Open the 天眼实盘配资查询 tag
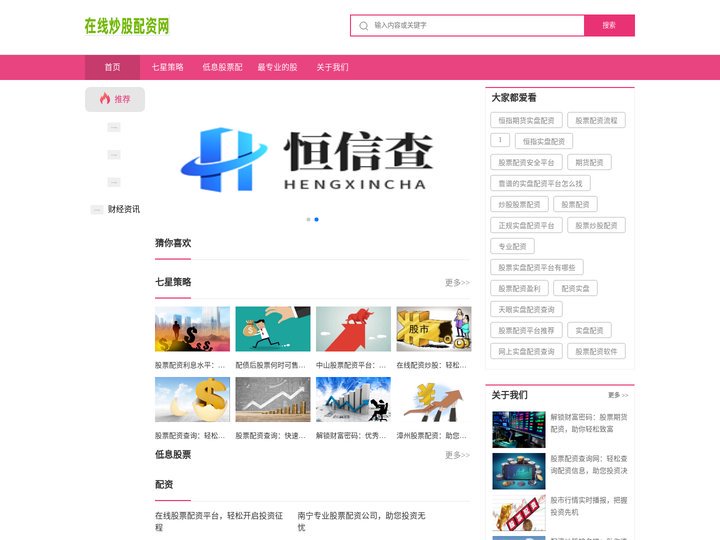This screenshot has width=720, height=540. click(x=526, y=309)
